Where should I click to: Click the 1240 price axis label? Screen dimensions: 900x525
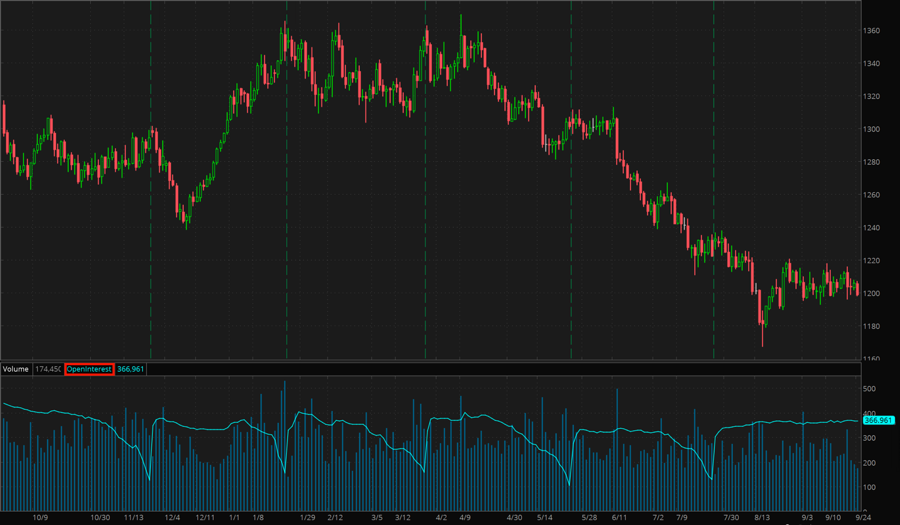tap(872, 228)
